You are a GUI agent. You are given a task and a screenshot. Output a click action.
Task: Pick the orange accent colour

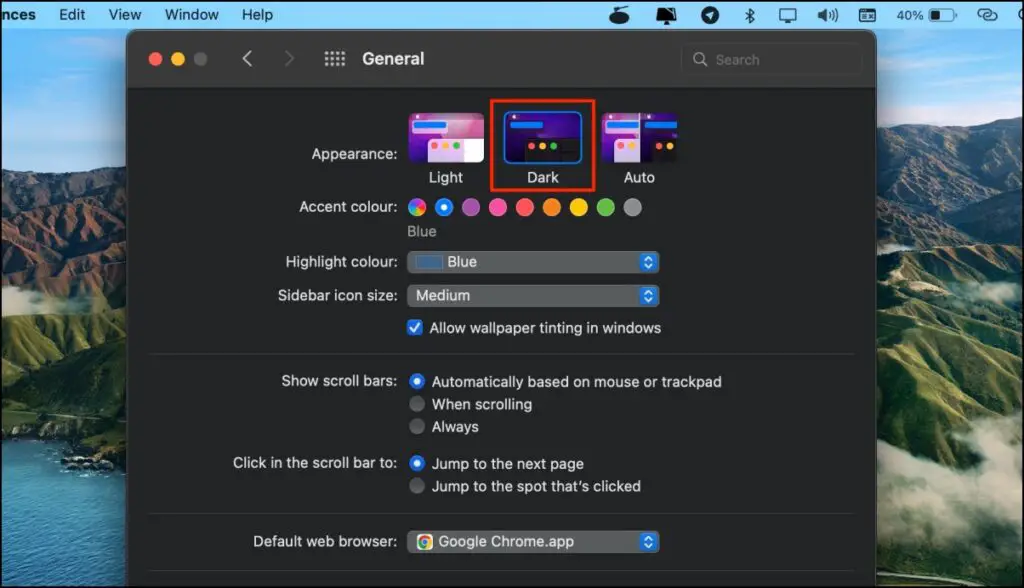click(551, 207)
